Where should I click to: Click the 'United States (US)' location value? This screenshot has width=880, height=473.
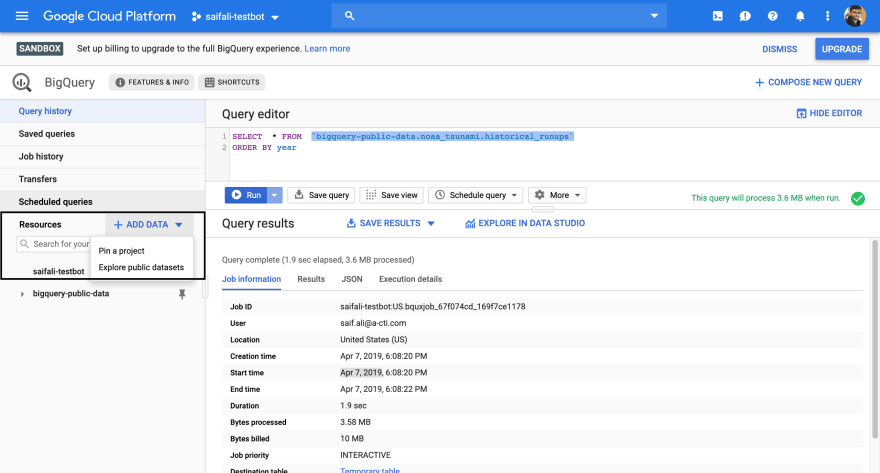click(374, 339)
